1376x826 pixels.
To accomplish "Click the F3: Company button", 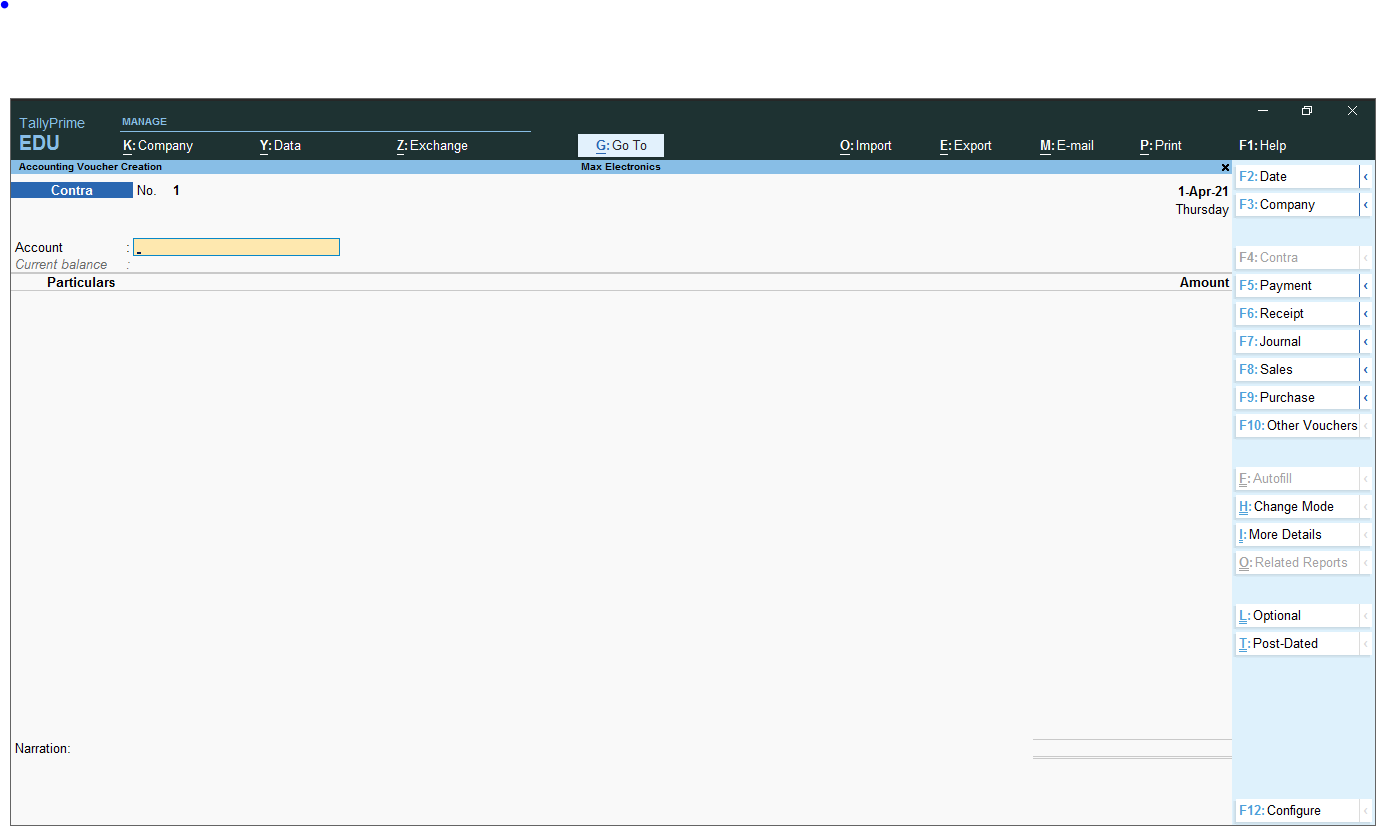I will click(x=1297, y=204).
